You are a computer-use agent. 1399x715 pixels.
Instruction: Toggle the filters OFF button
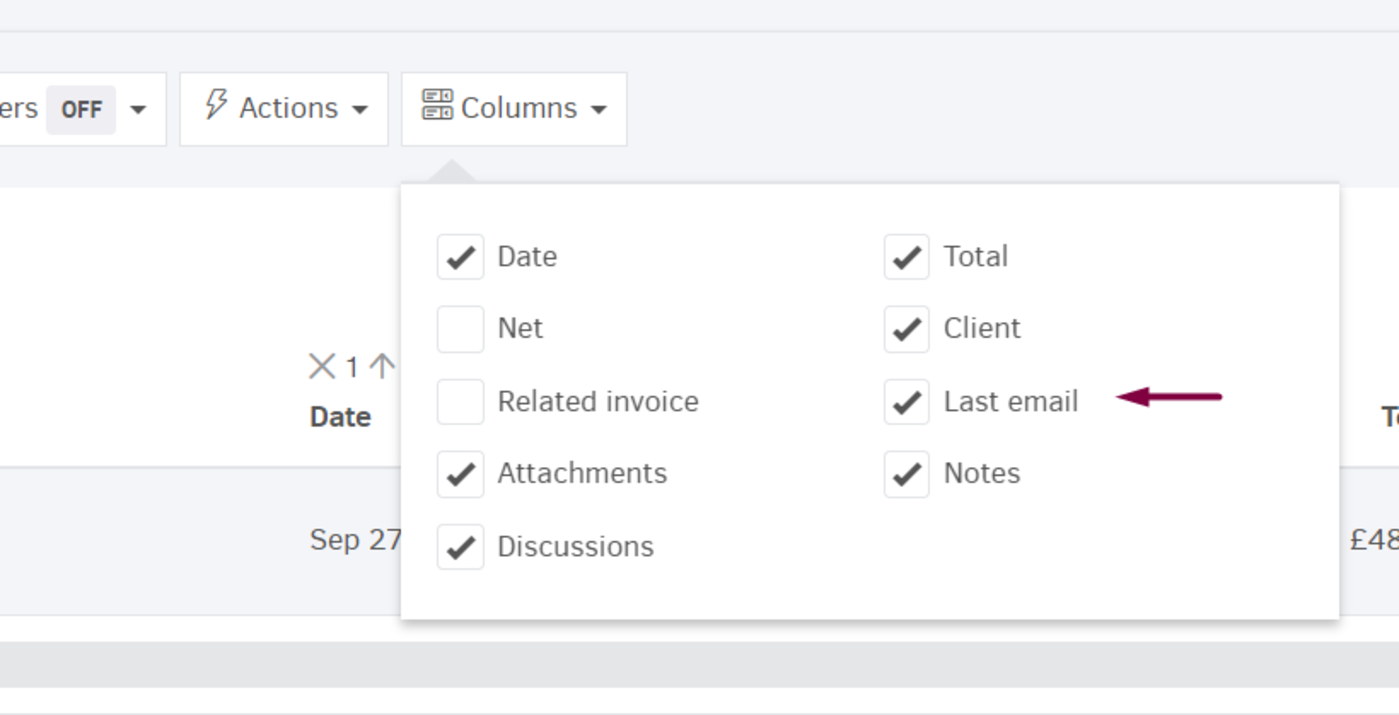(81, 109)
